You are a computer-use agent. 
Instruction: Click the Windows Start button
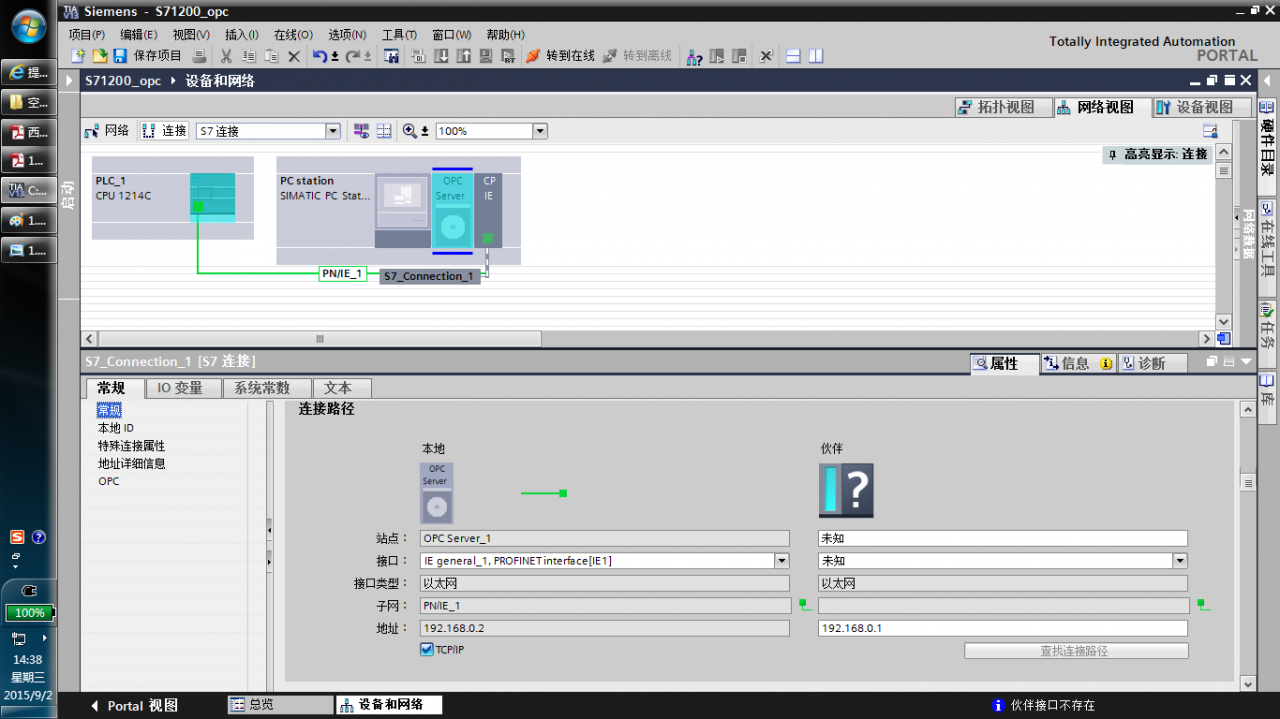[28, 26]
